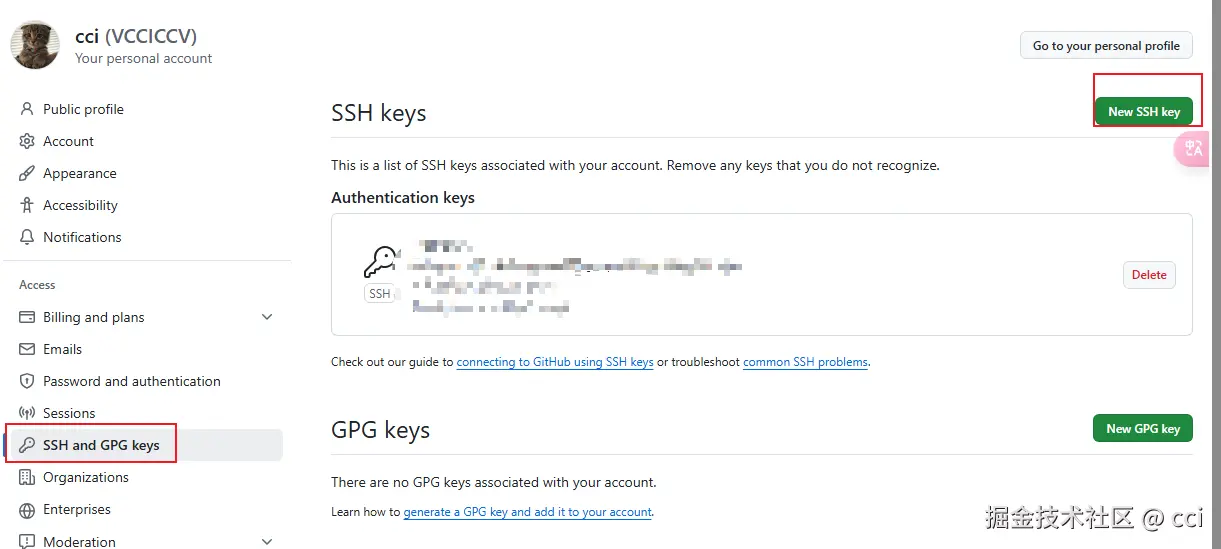Click the pink floating translate widget

[1194, 150]
